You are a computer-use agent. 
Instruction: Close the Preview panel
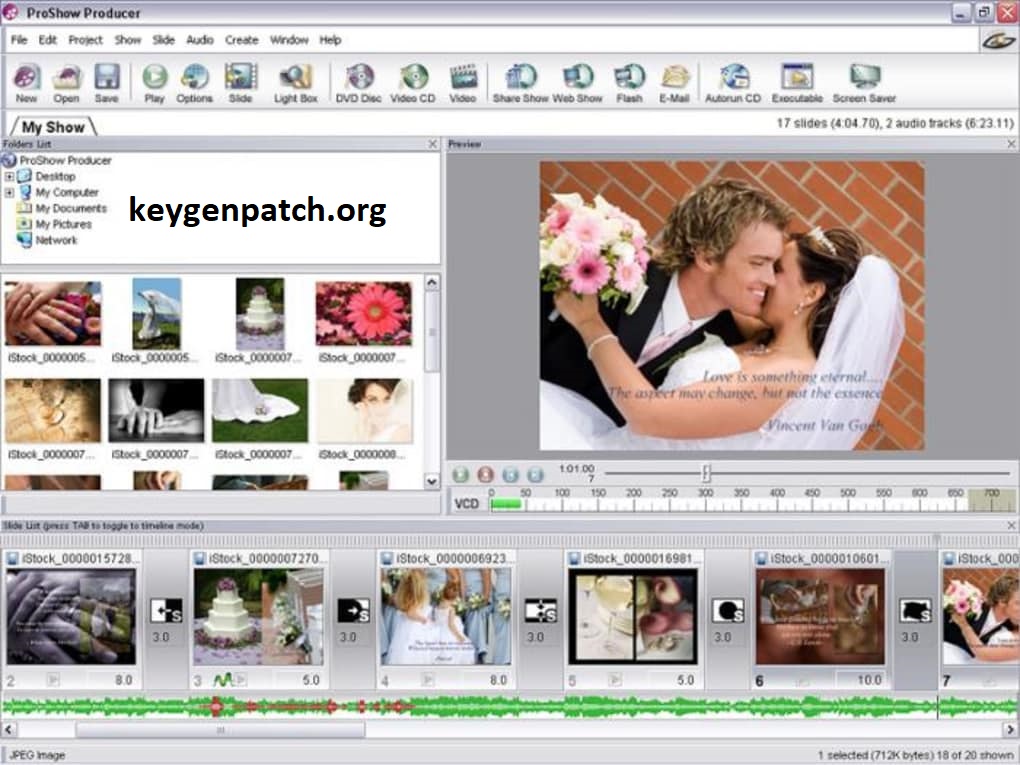[x=1011, y=144]
